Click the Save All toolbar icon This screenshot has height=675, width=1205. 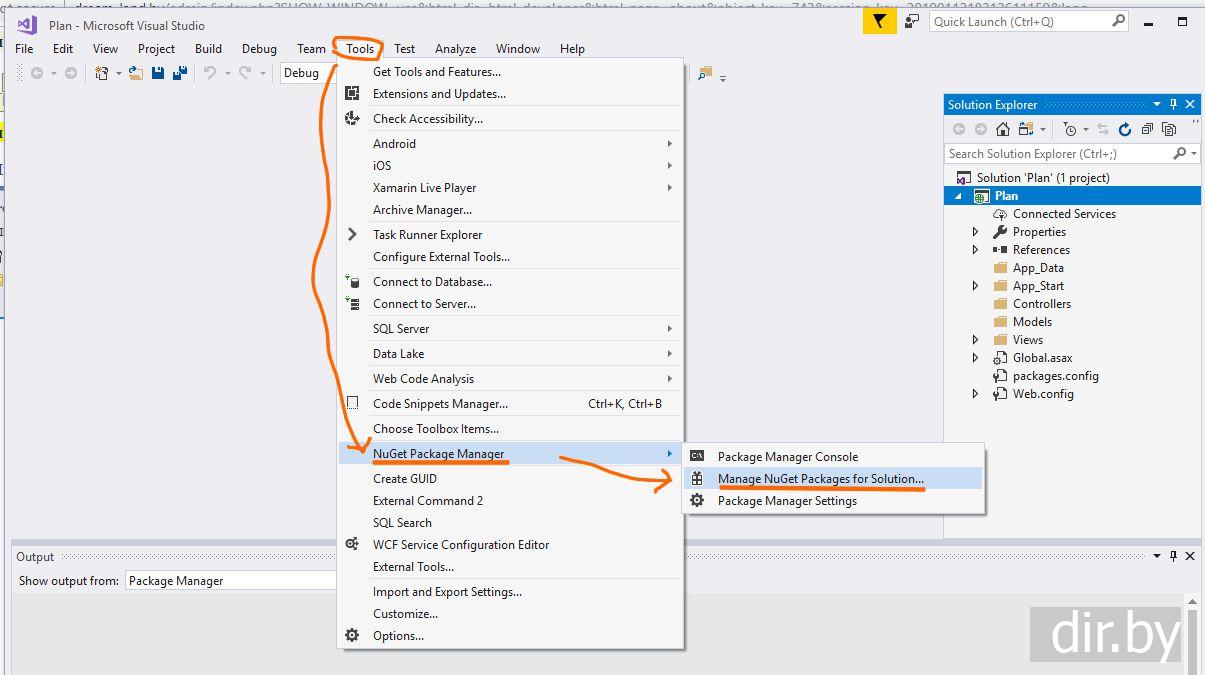pyautogui.click(x=180, y=73)
